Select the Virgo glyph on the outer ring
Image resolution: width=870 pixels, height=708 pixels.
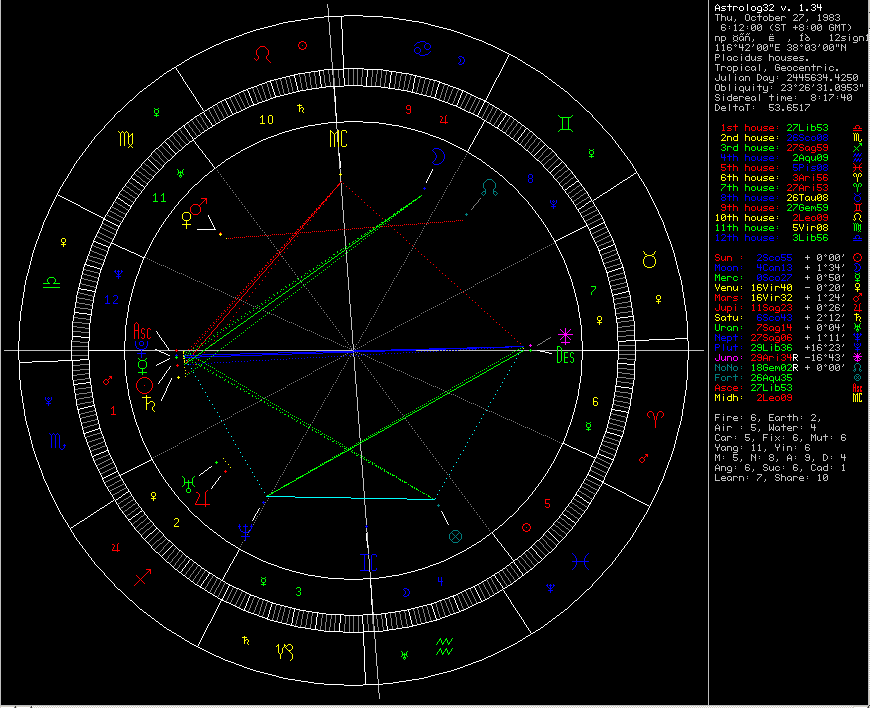click(x=124, y=138)
